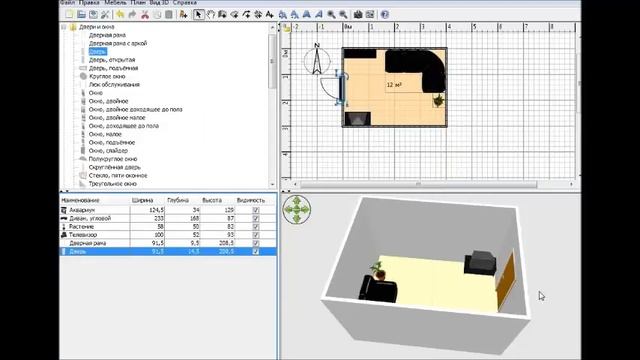The width and height of the screenshot is (640, 360).
Task: Open the Файл menu
Action: (x=67, y=2)
